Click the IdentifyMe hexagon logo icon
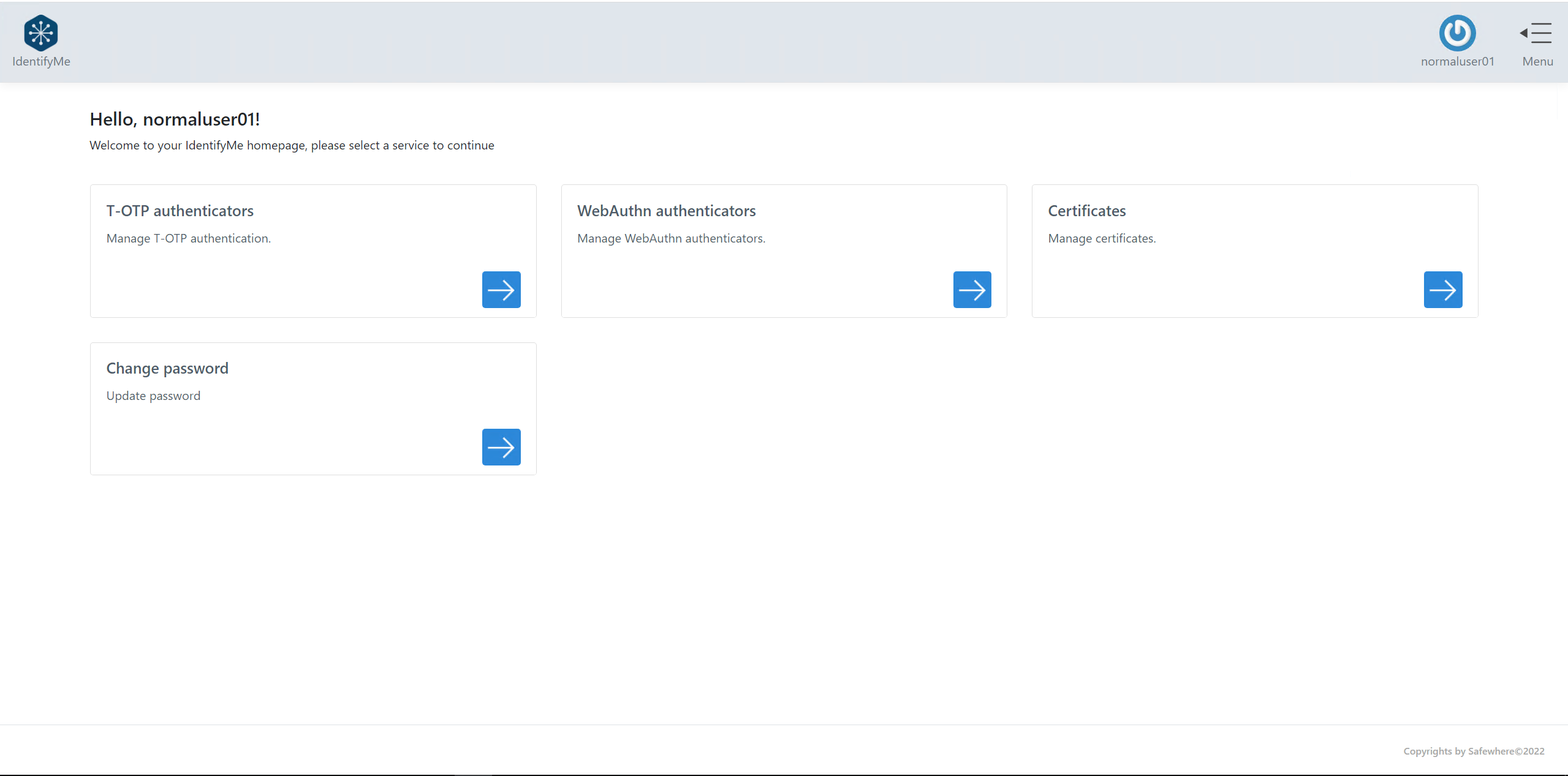 41,33
